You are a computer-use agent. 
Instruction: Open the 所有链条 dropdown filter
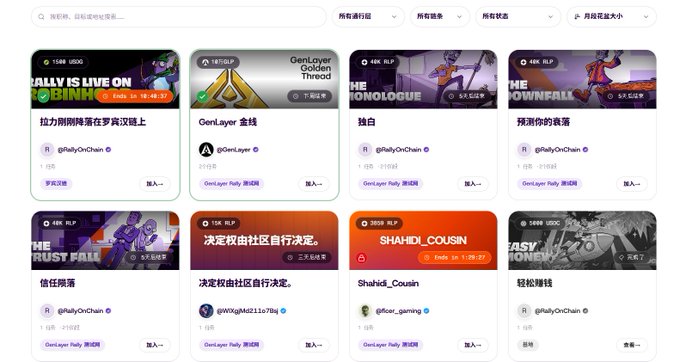coord(440,16)
